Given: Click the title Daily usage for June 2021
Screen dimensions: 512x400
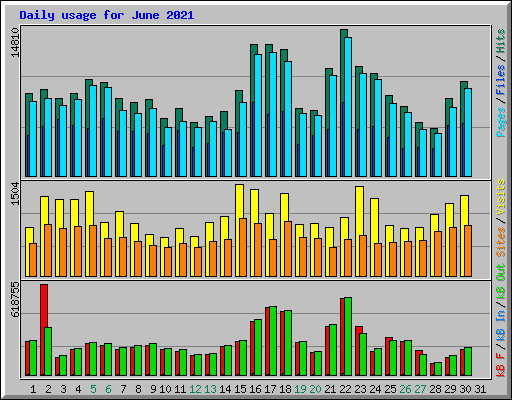Looking at the screenshot, I should click(107, 15).
